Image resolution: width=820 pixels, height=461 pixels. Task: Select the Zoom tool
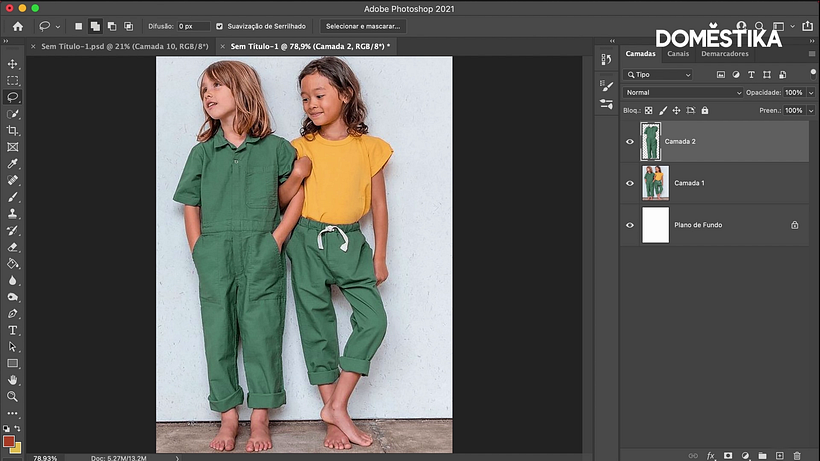tap(13, 397)
